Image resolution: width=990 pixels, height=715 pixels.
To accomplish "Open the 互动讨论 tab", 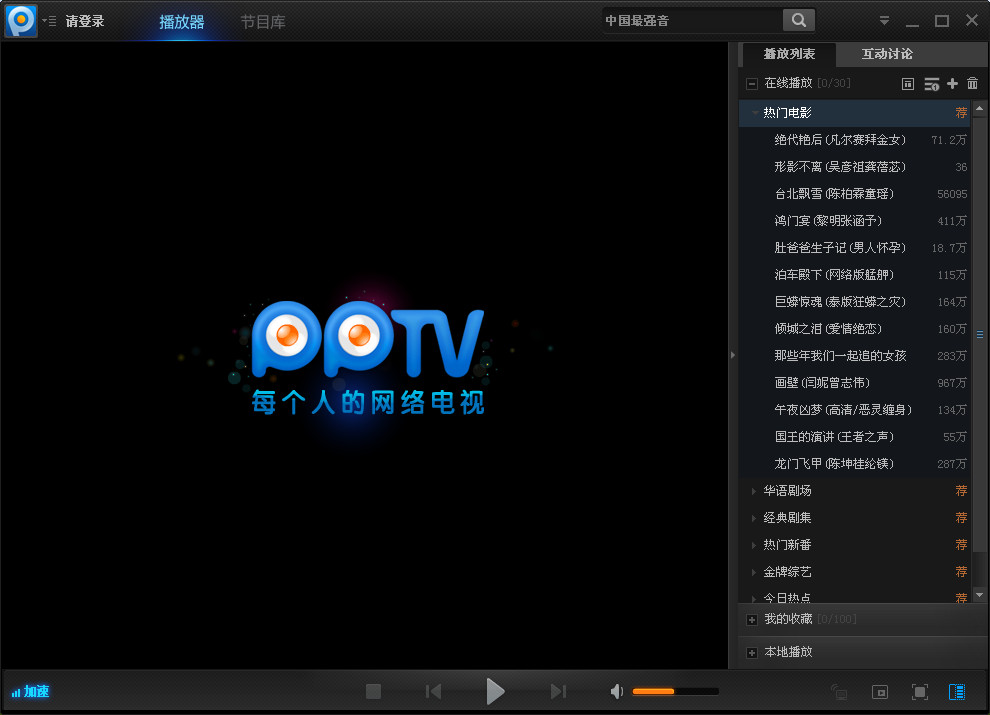I will [x=887, y=54].
